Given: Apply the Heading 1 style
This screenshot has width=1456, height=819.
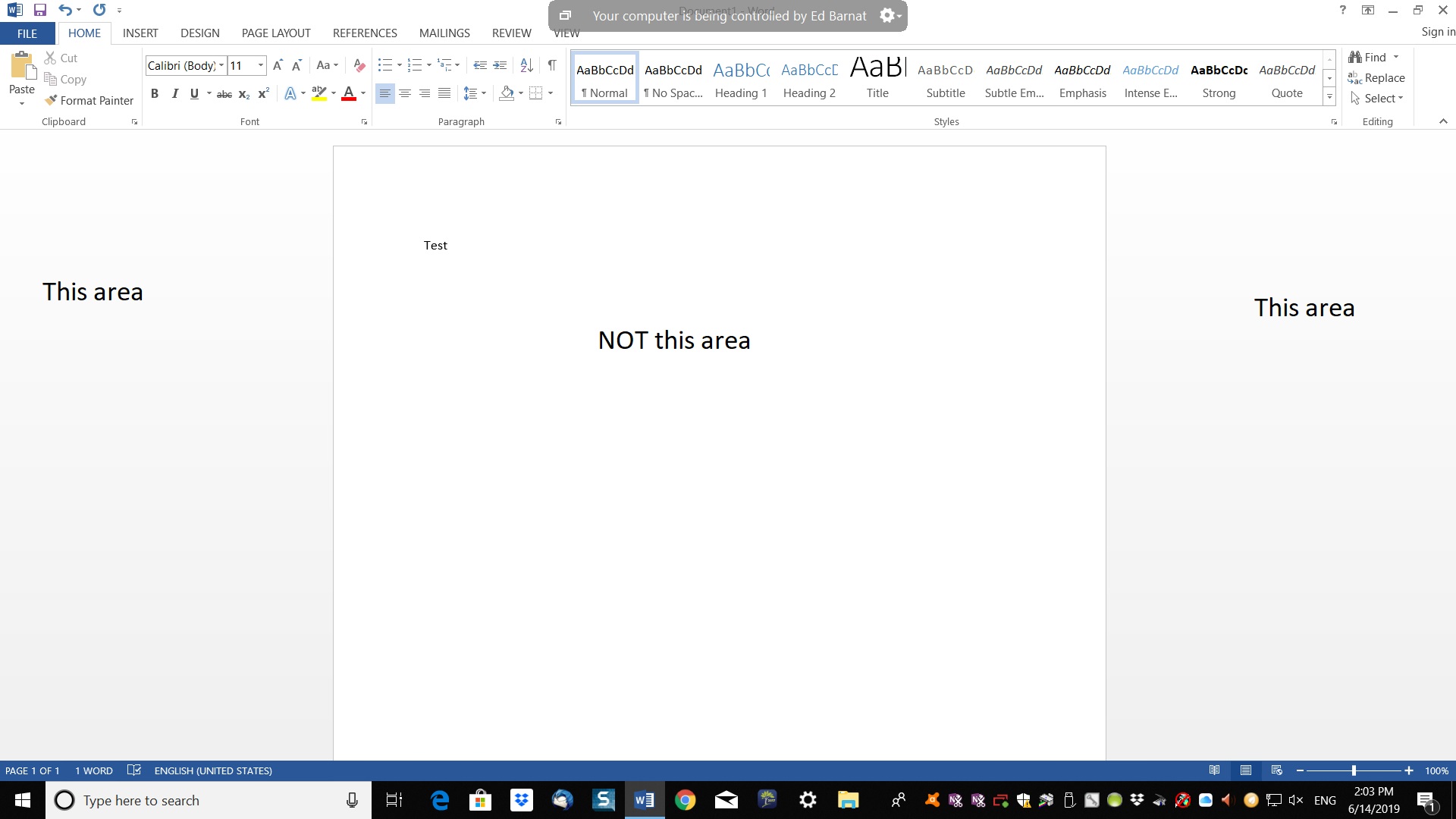Looking at the screenshot, I should [x=741, y=79].
